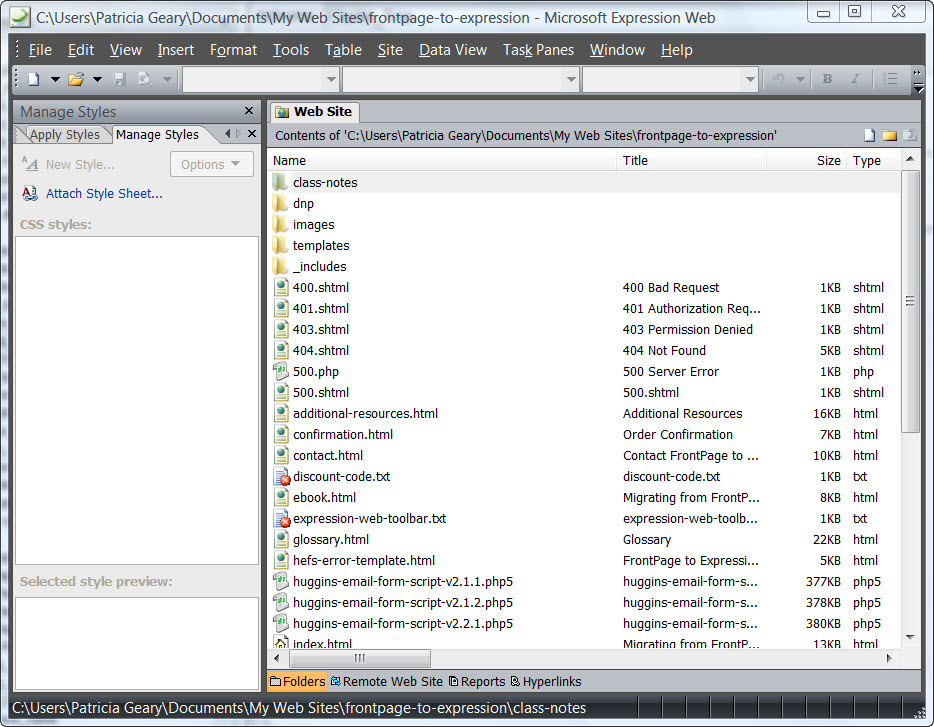Close the Manage Styles task pane
Screen dimensions: 934x727
[249, 112]
